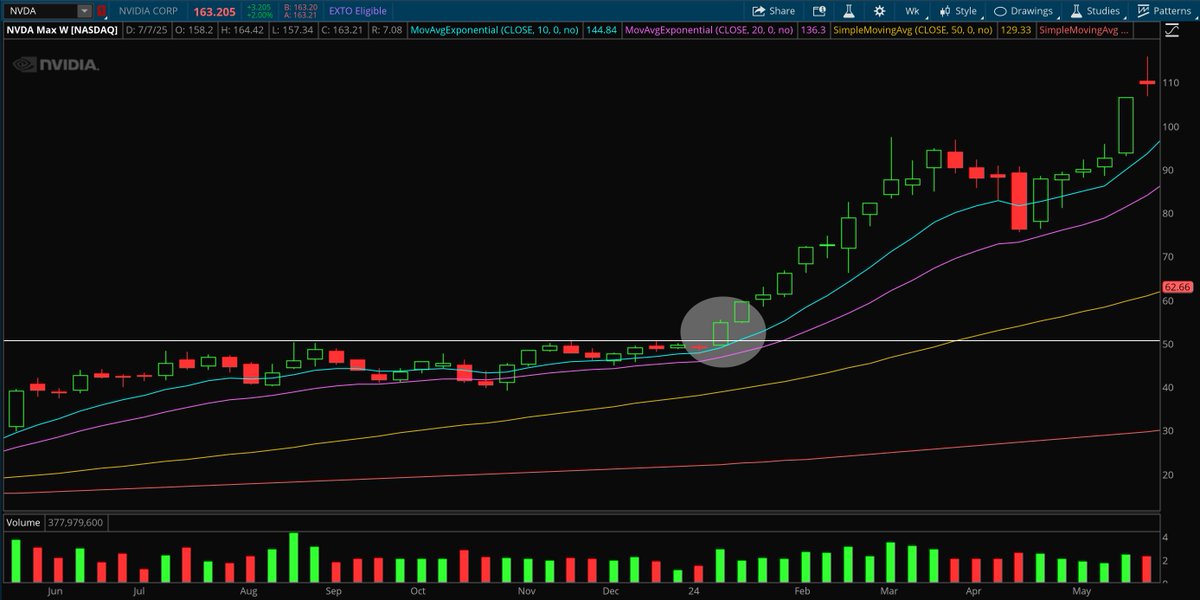Open the Style menu
The height and width of the screenshot is (600, 1200).
[x=958, y=11]
